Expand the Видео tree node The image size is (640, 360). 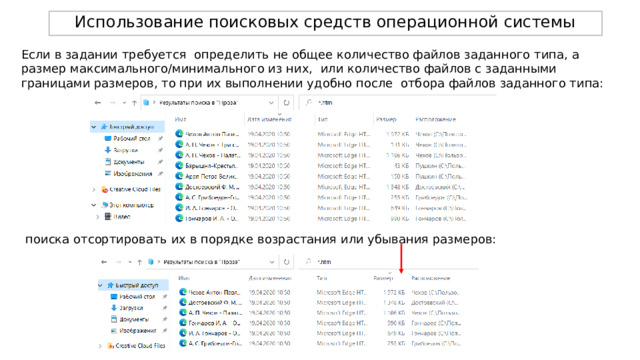98,217
